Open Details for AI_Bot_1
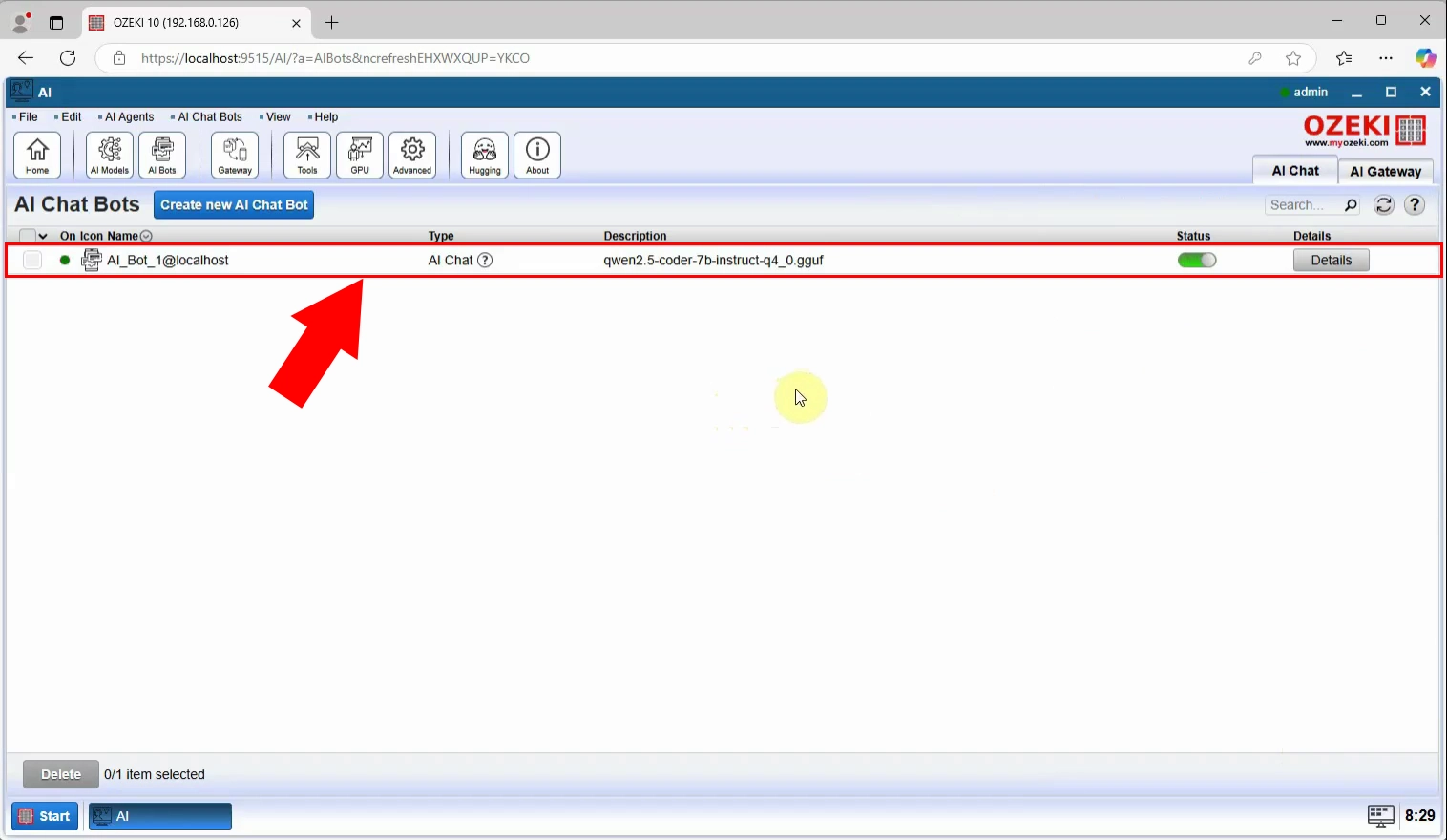1447x840 pixels. tap(1331, 260)
